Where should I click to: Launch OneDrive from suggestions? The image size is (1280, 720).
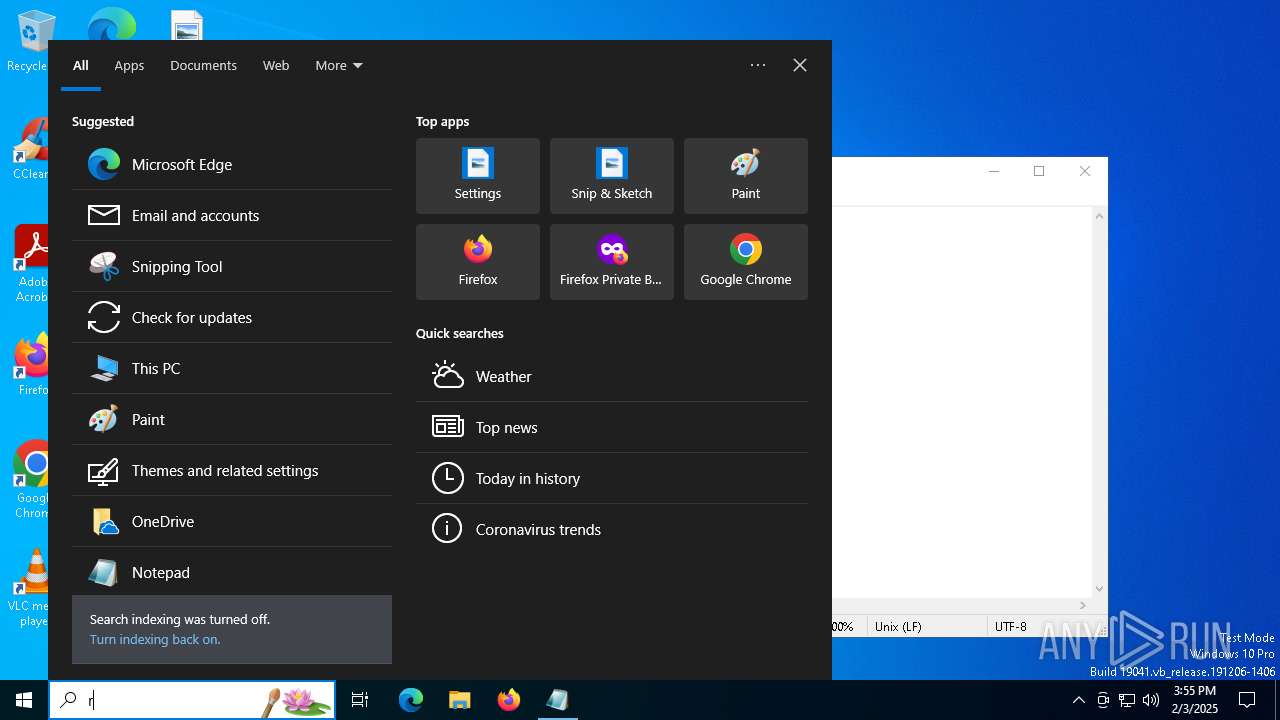[232, 521]
